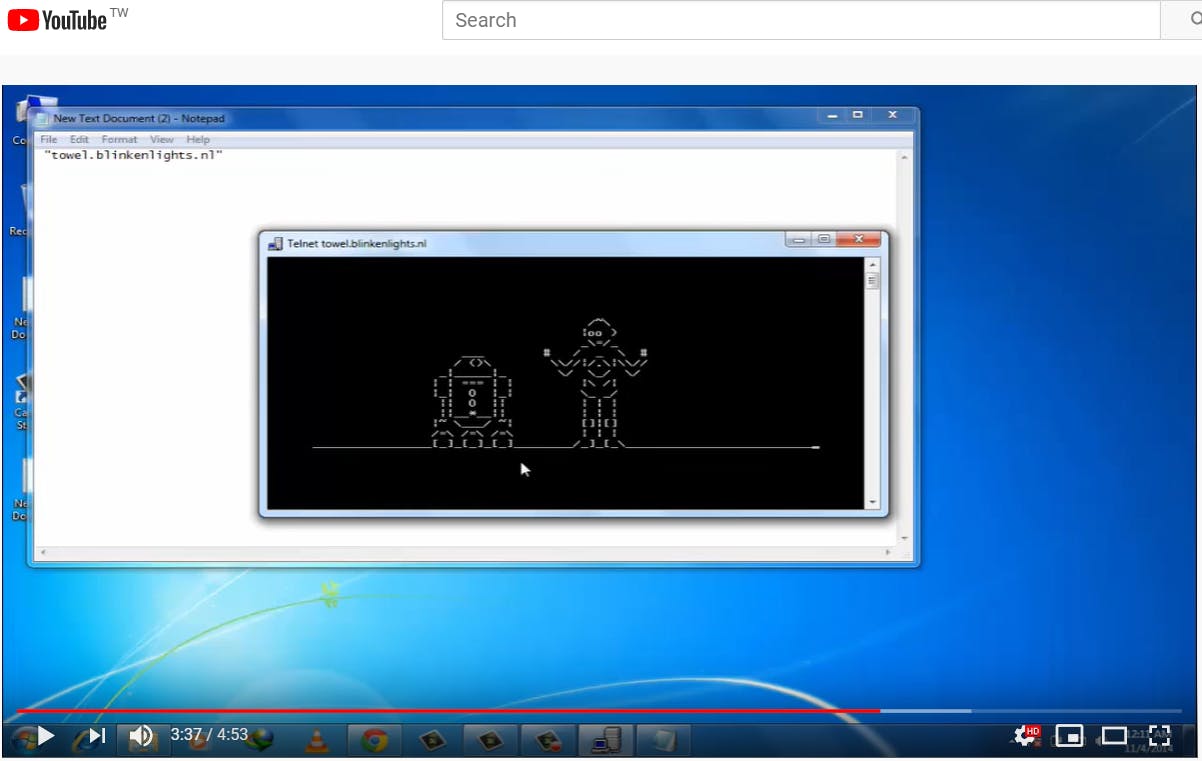The image size is (1202, 761).
Task: Click the Notepad icon on the recorded taskbar
Action: pos(664,740)
